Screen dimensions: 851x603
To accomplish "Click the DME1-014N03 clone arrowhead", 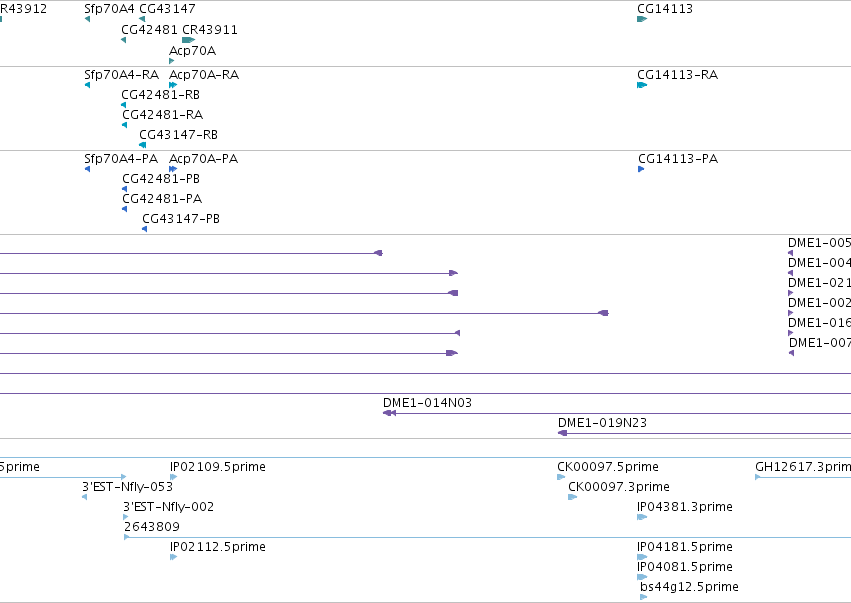I will tap(389, 413).
